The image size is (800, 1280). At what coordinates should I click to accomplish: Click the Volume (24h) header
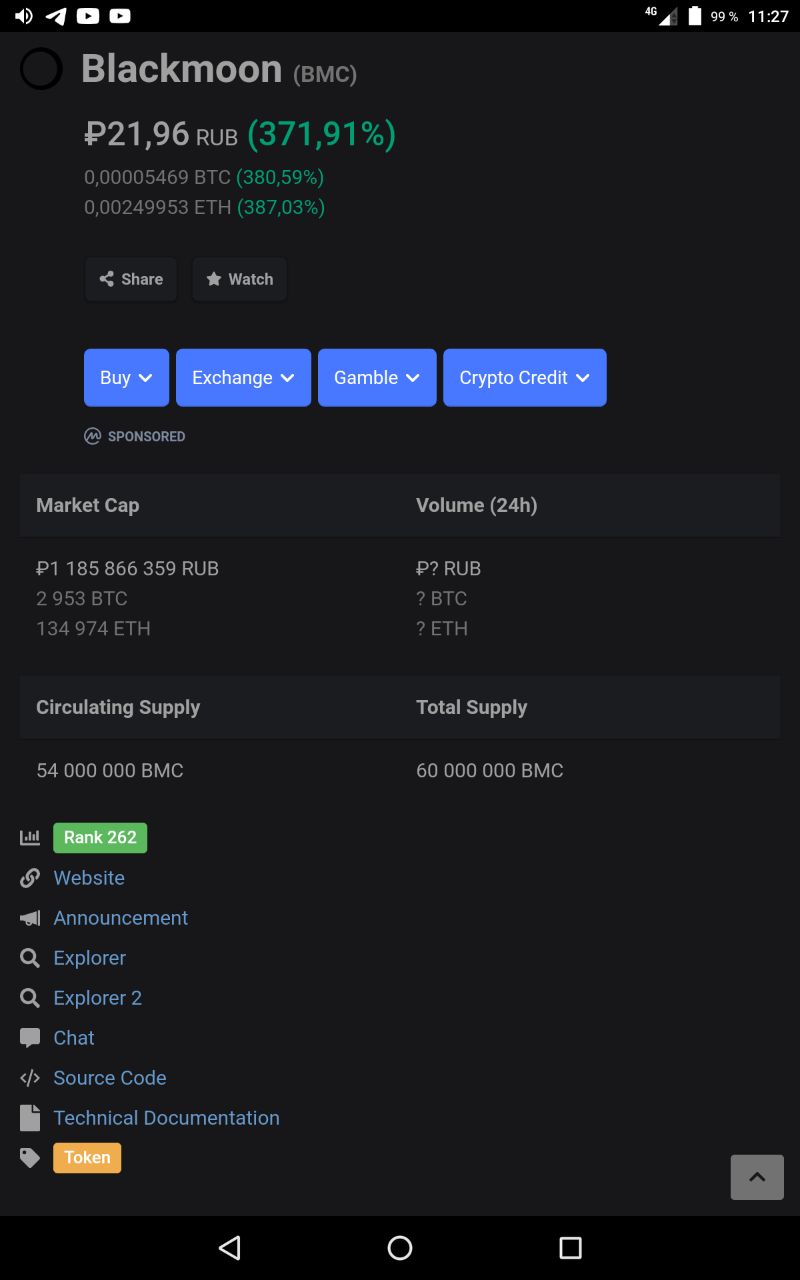[477, 505]
